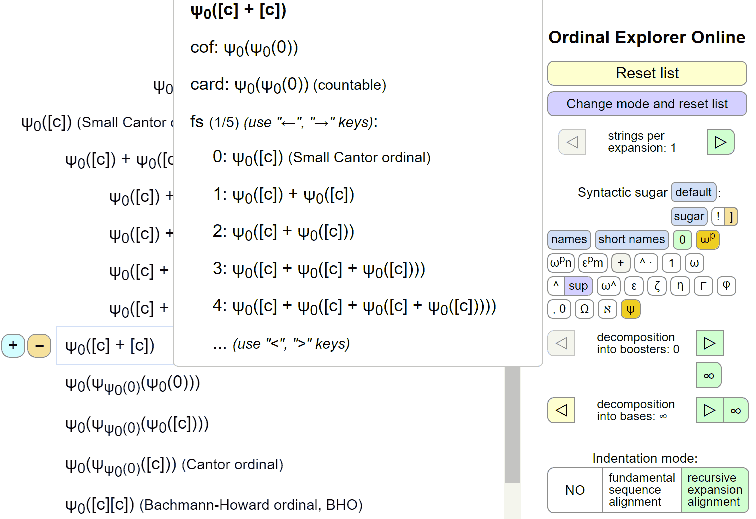The height and width of the screenshot is (519, 756).
Task: Decrease decomposition into boosters with left arrow
Action: pos(561,343)
